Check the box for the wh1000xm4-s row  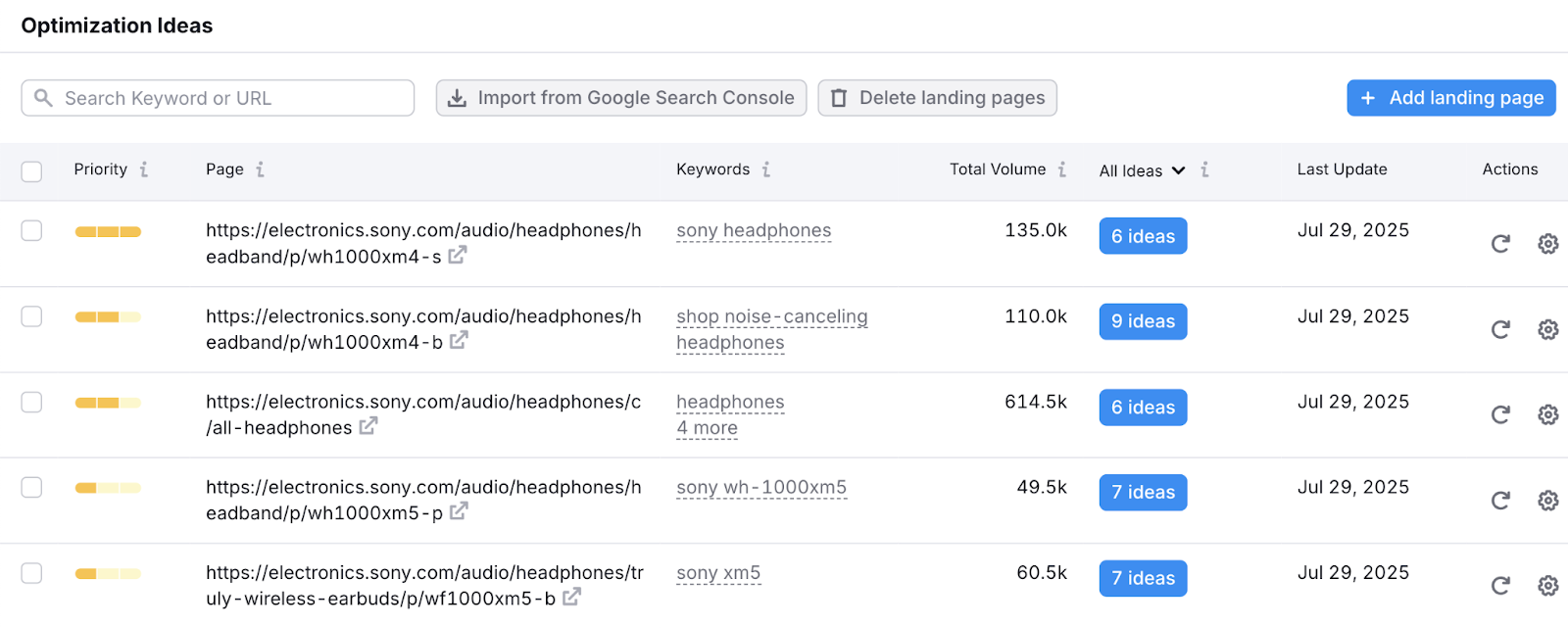[31, 230]
